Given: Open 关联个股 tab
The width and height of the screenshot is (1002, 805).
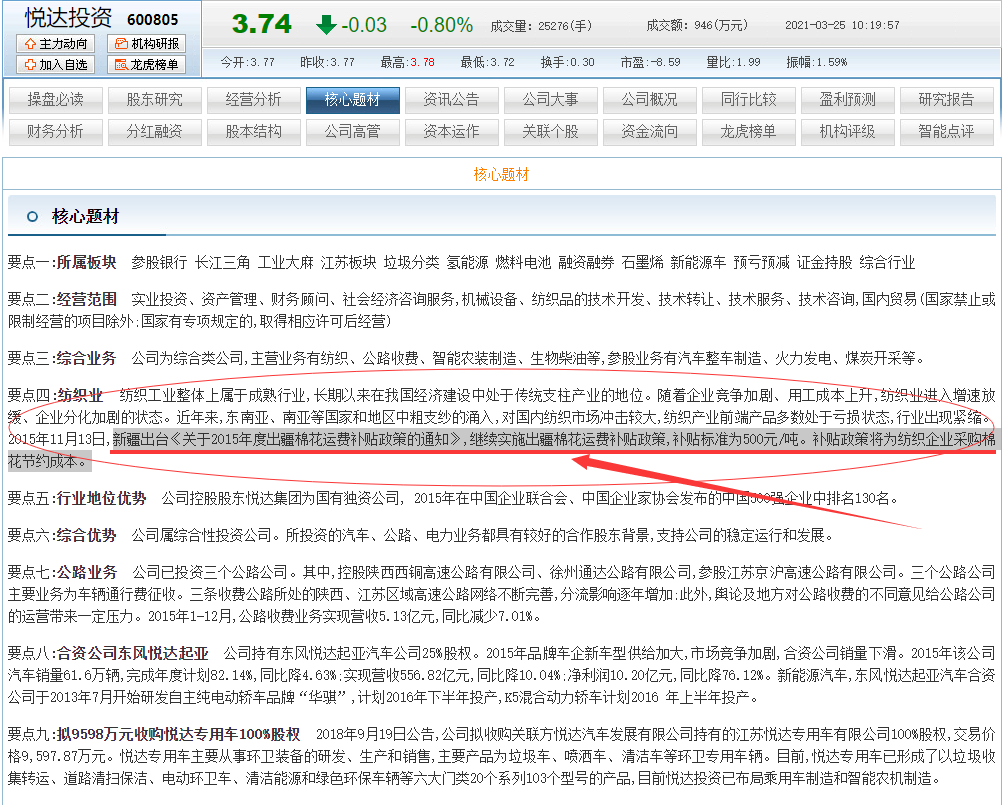Looking at the screenshot, I should point(551,132).
